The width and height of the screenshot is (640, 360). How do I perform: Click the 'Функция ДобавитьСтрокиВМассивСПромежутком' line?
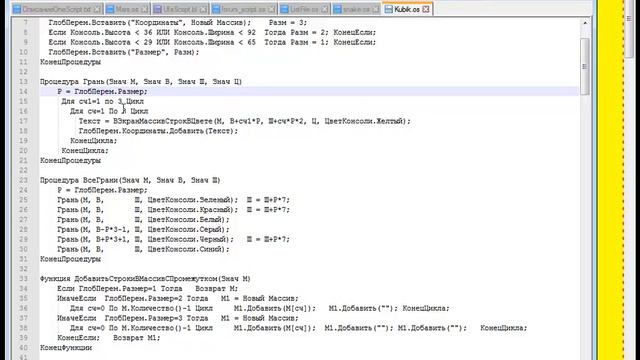tap(145, 279)
